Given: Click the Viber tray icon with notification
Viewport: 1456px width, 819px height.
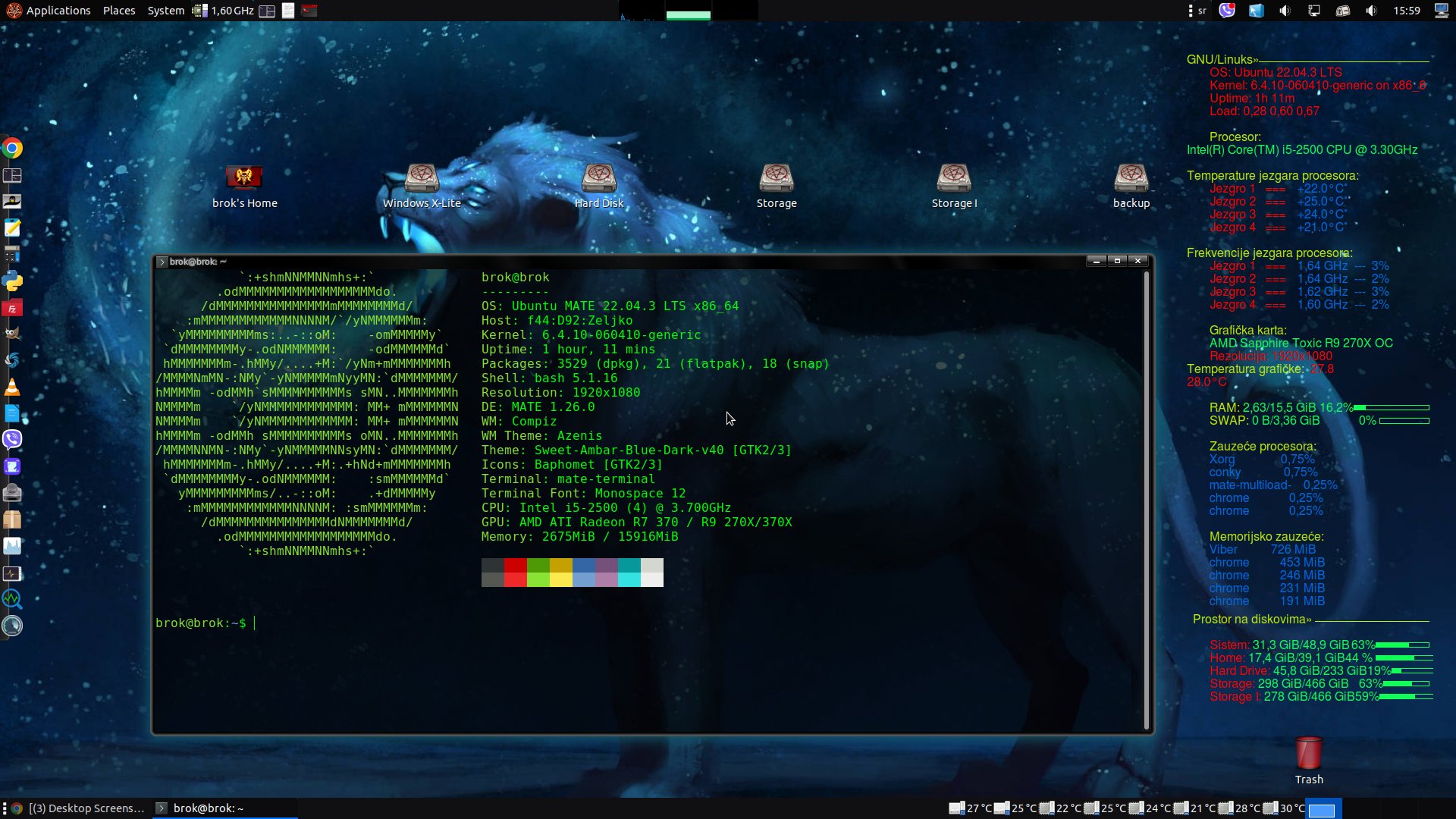Looking at the screenshot, I should 1226,11.
